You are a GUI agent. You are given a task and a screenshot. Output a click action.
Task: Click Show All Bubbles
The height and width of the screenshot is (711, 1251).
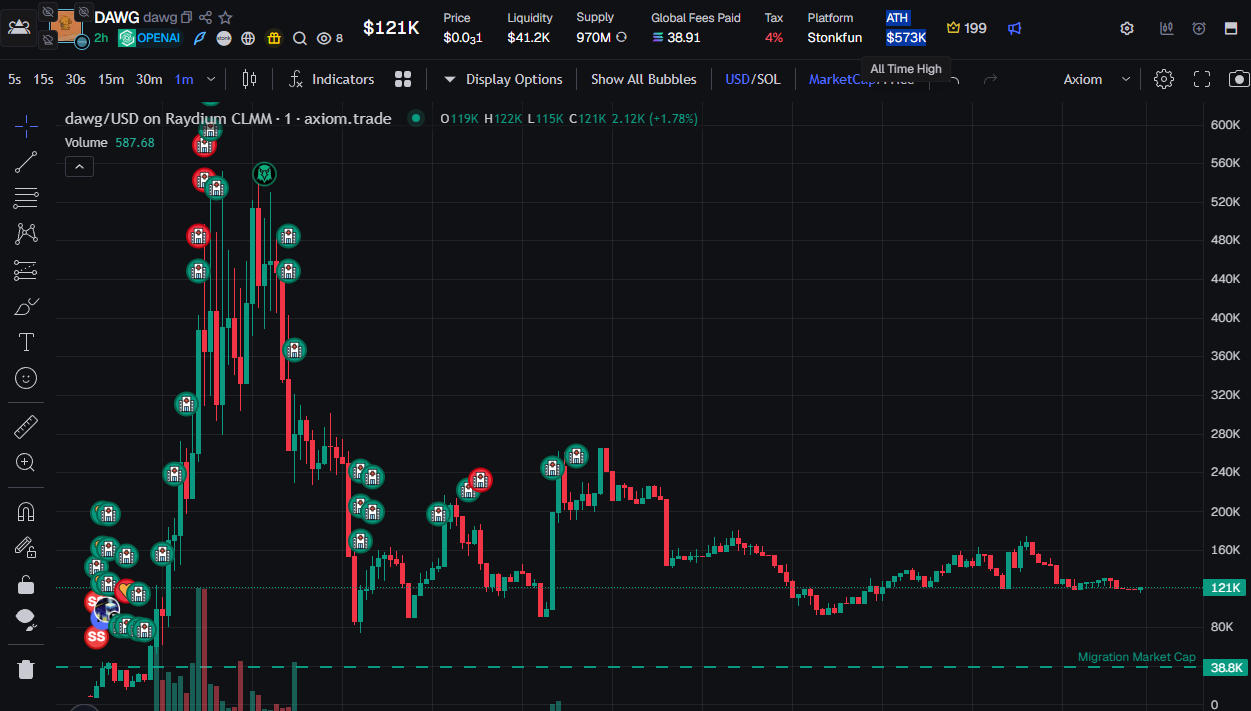point(643,79)
